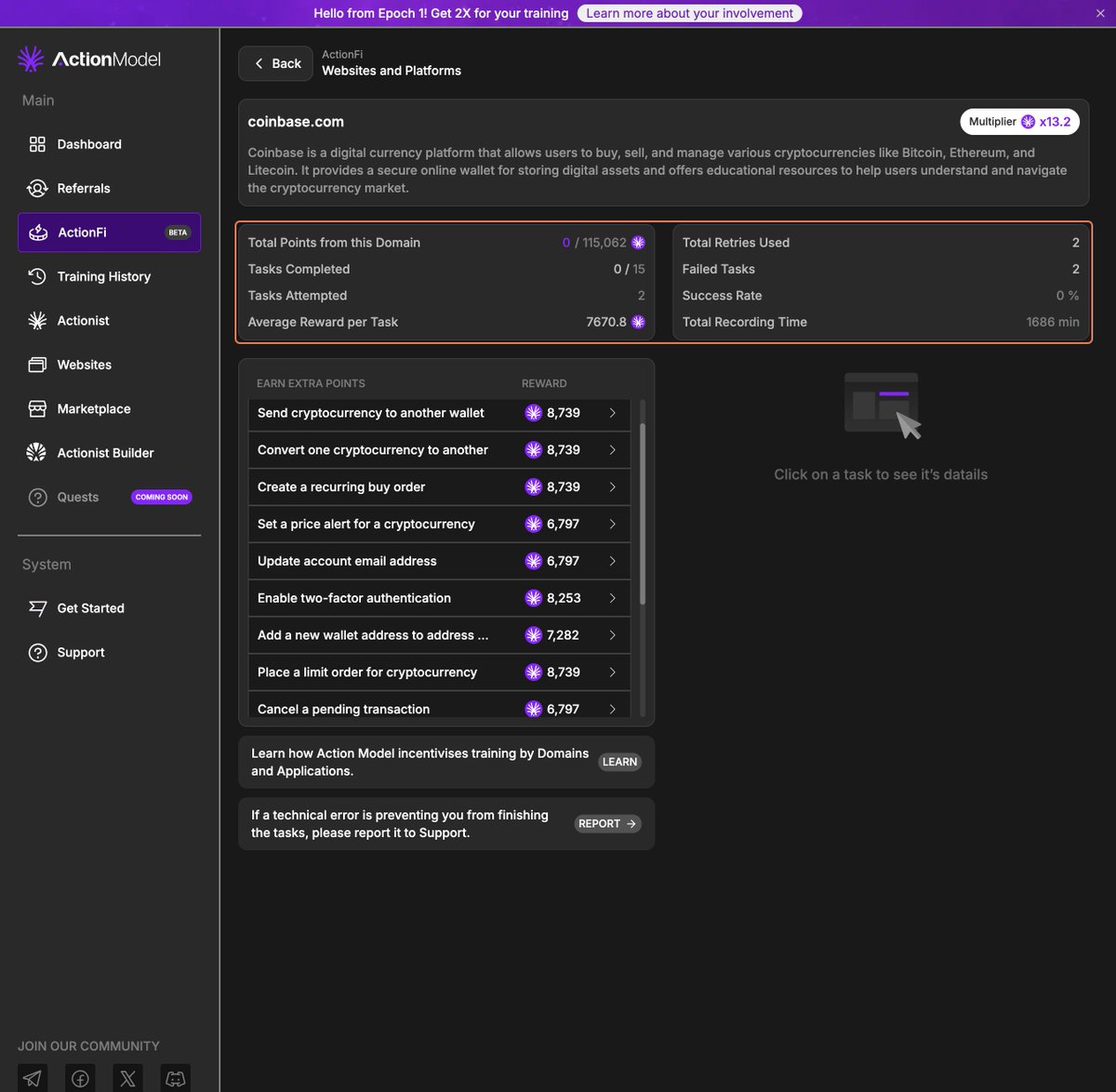Close the Epoch 1 announcement banner
The image size is (1116, 1092).
coord(1101,13)
